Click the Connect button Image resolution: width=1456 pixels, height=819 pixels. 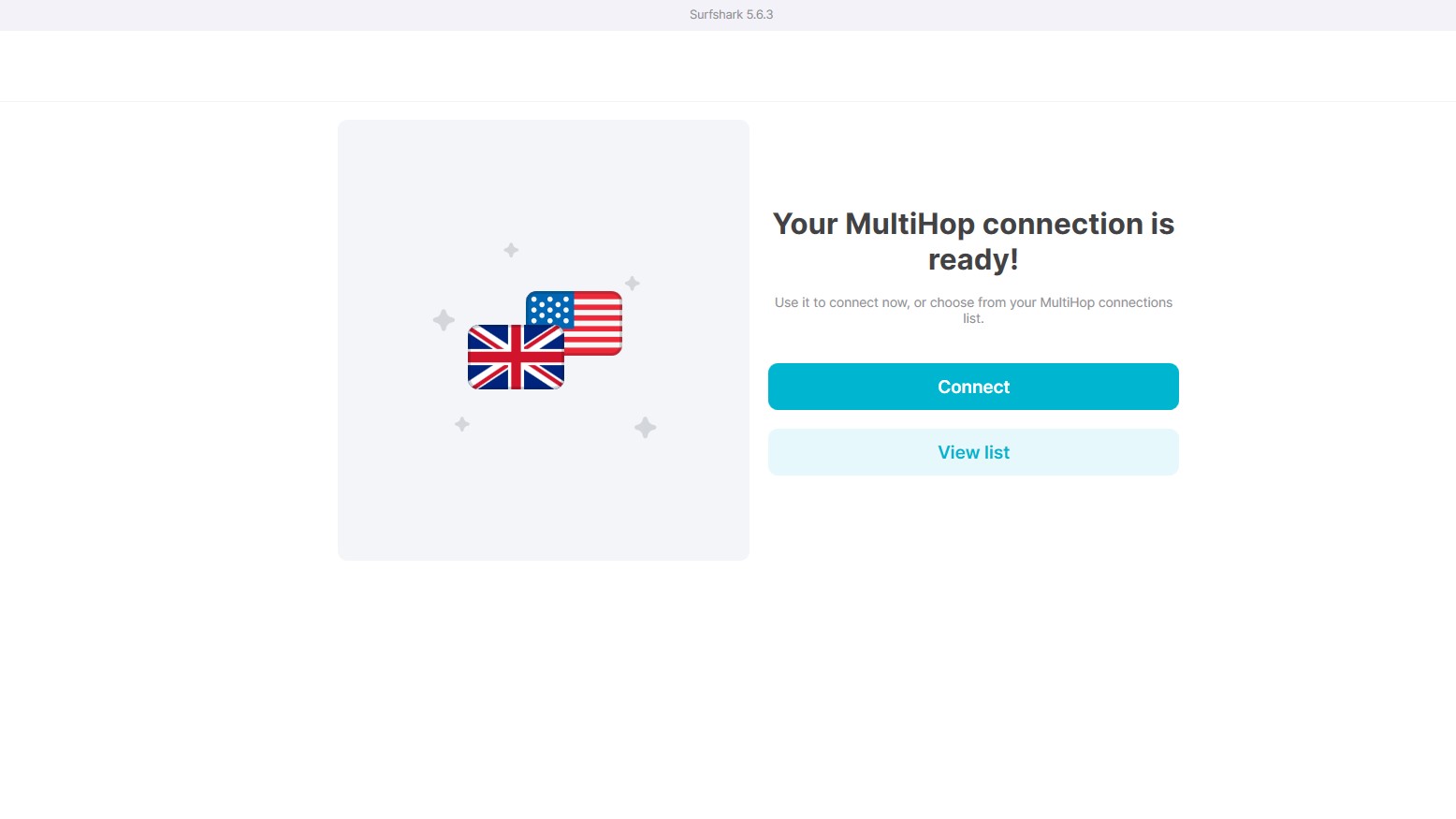(973, 387)
